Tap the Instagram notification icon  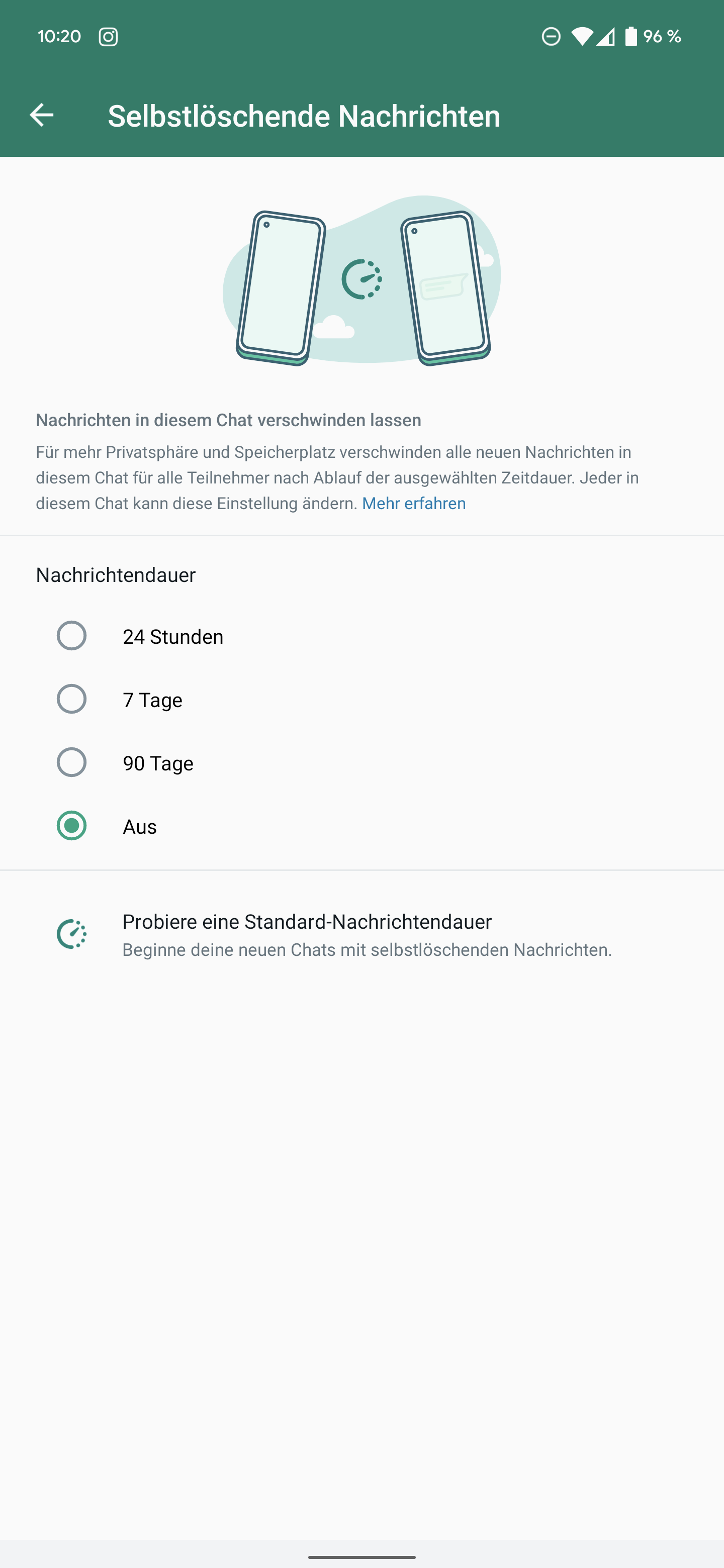(x=109, y=37)
